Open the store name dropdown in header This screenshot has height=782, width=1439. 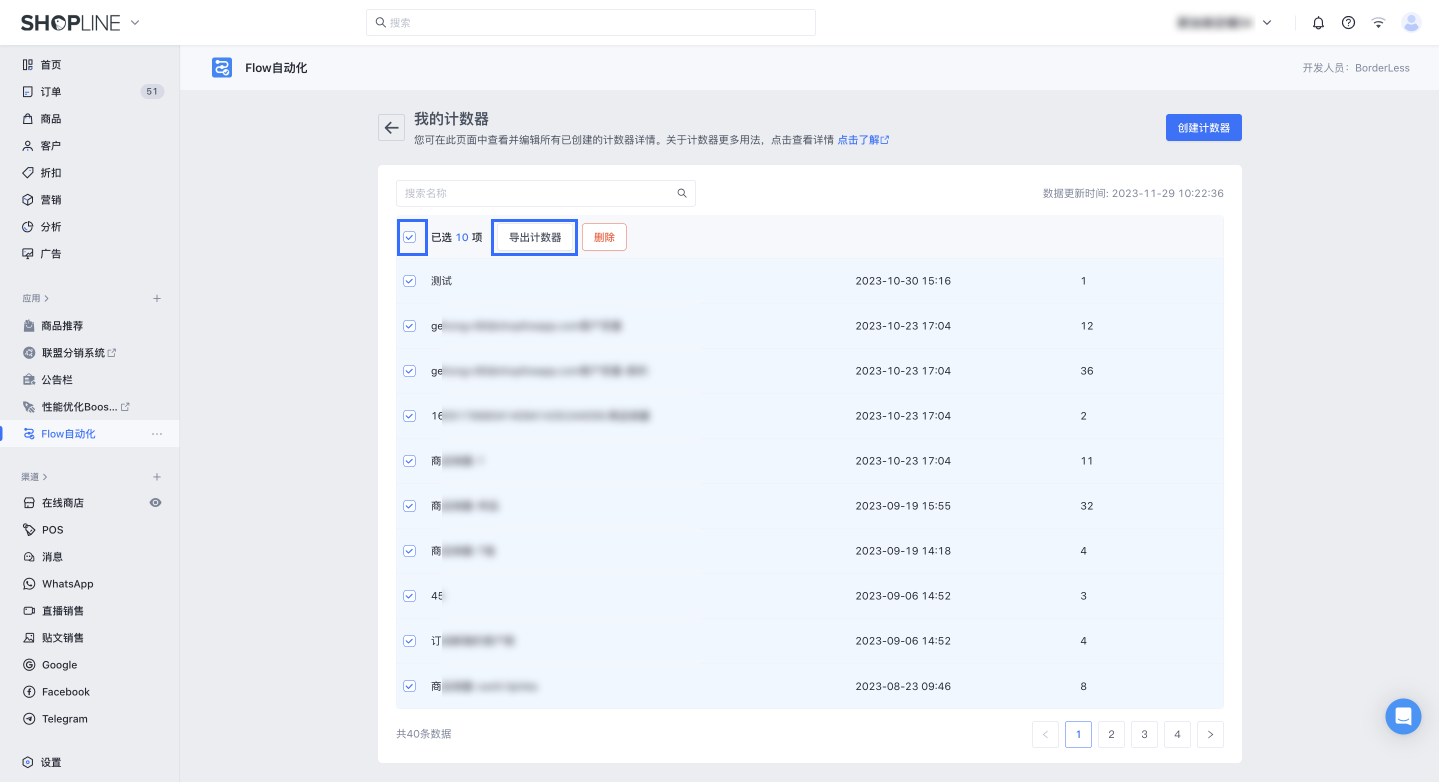[x=1224, y=23]
